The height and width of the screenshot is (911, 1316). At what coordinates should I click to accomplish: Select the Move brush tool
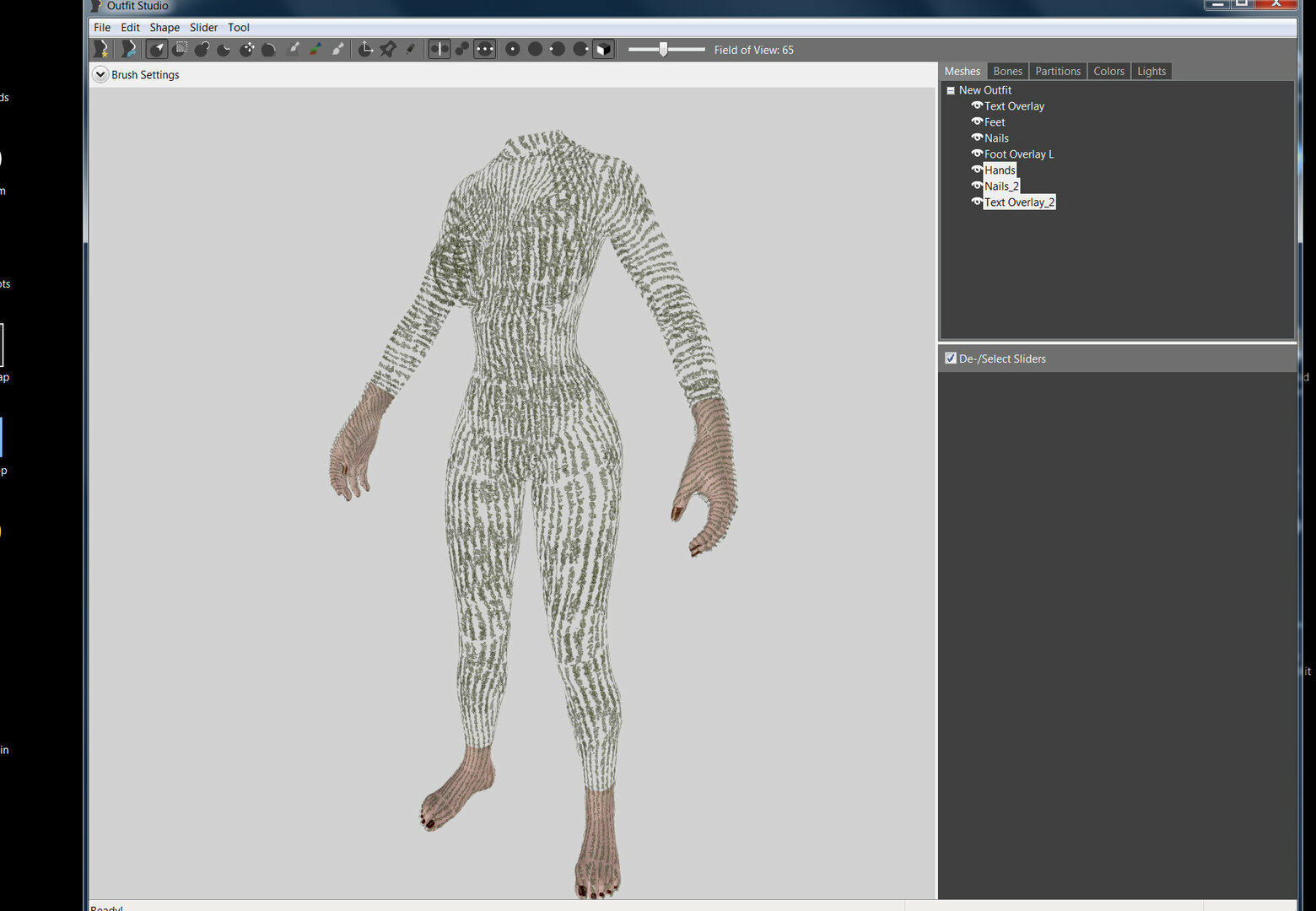(246, 49)
